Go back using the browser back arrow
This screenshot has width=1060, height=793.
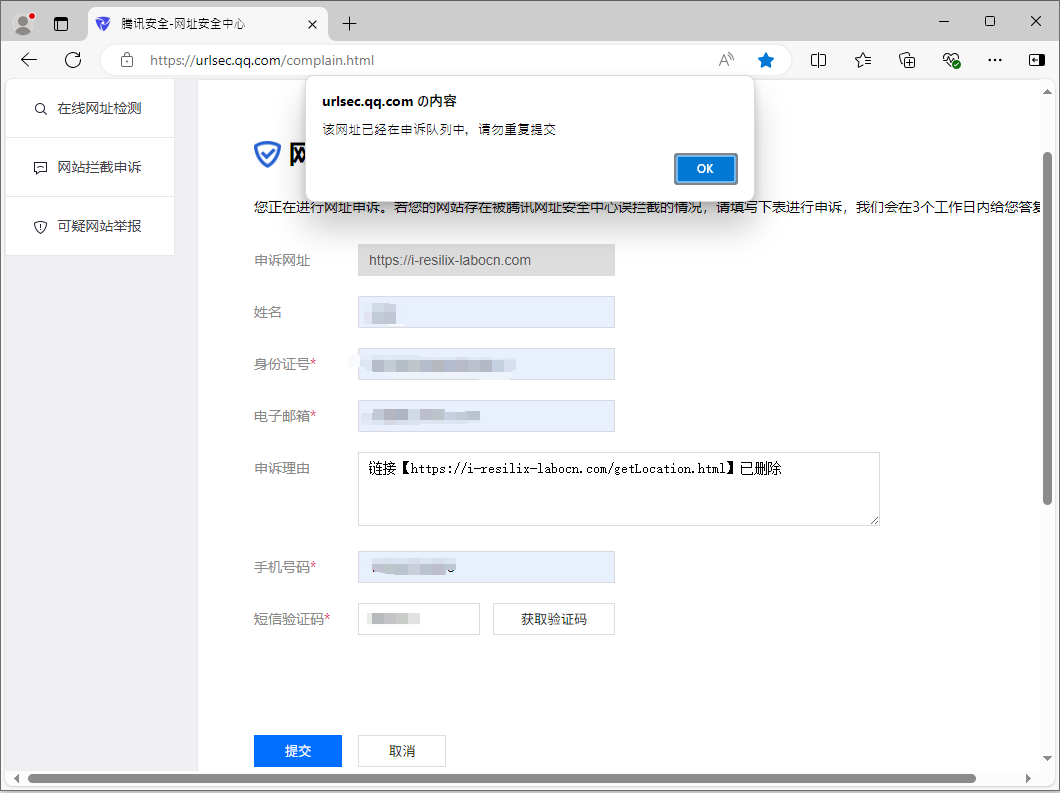click(x=29, y=60)
